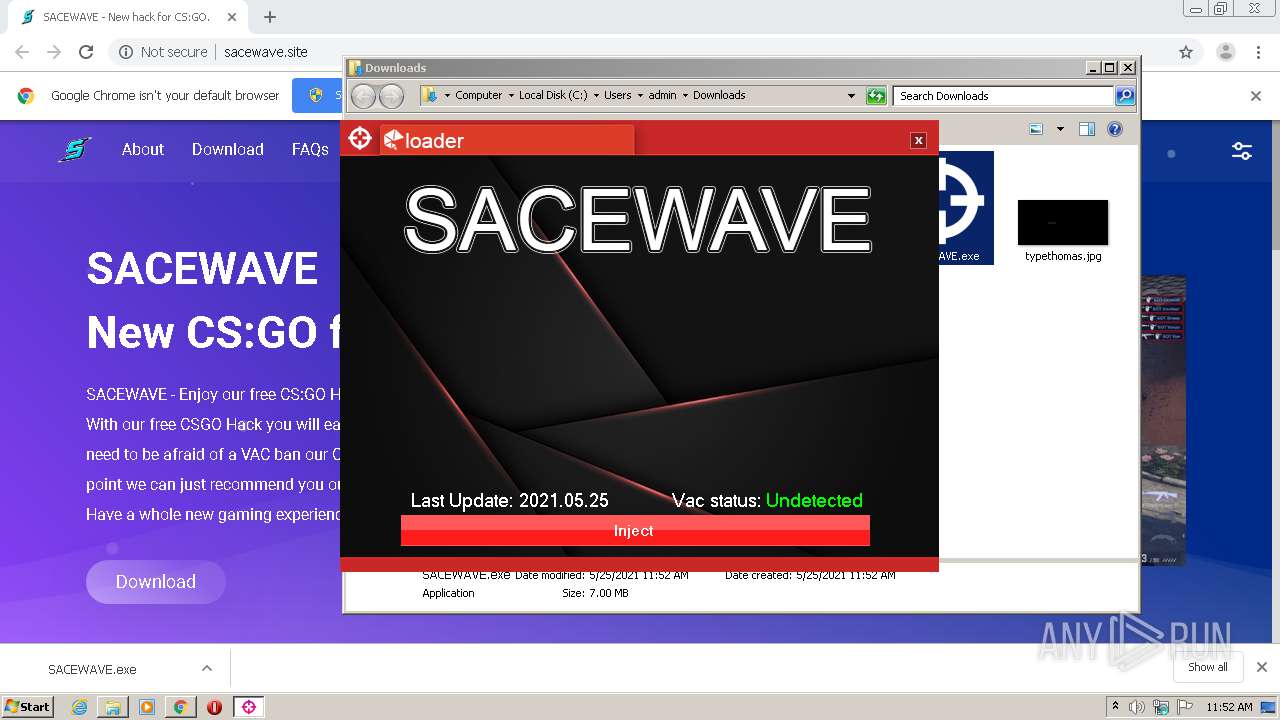Open Chrome profile avatar
The width and height of the screenshot is (1280, 720).
click(x=1225, y=52)
